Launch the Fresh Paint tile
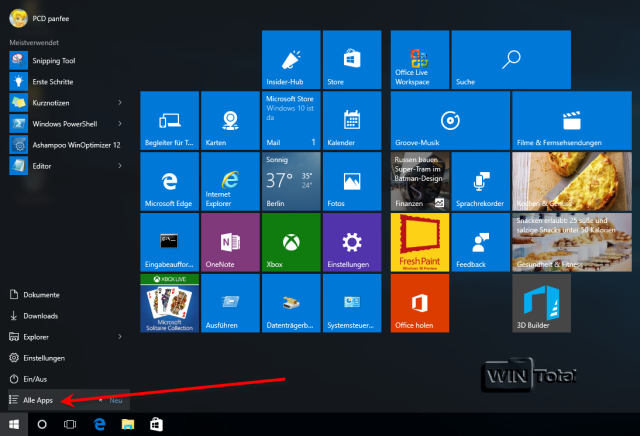The width and height of the screenshot is (640, 436). coord(420,242)
